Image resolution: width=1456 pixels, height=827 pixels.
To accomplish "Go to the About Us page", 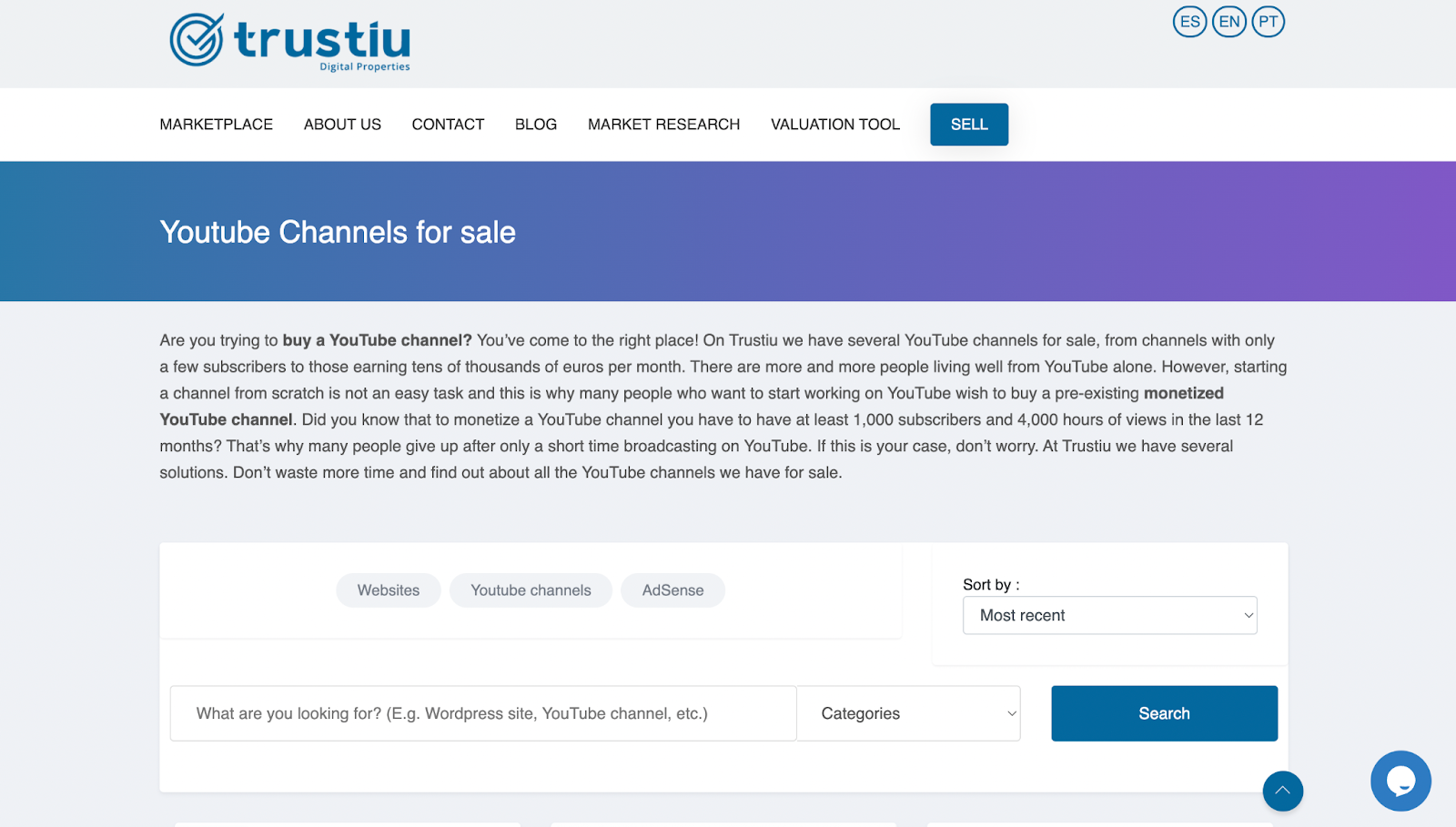I will point(342,125).
